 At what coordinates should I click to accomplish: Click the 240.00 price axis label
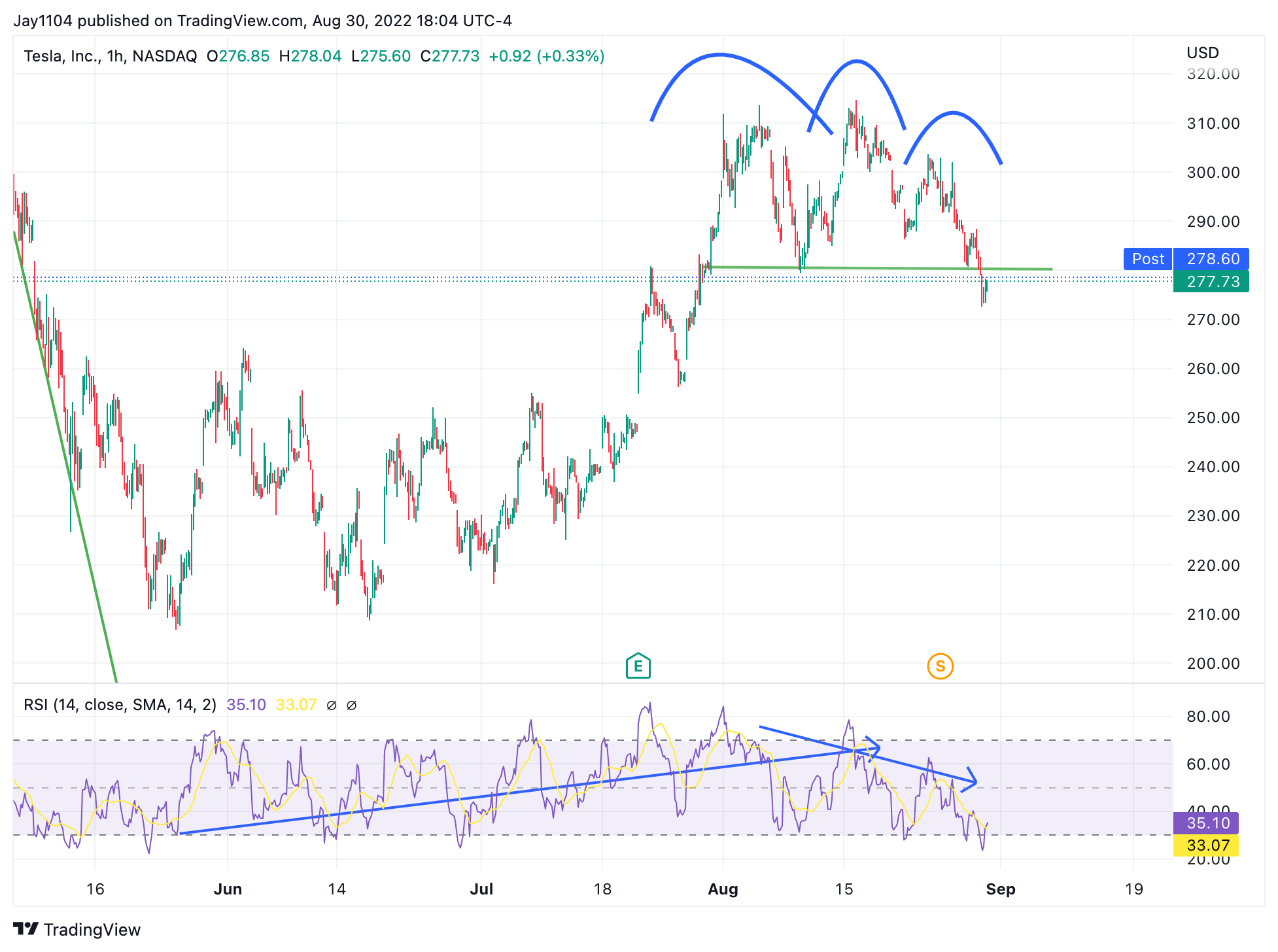click(x=1213, y=466)
